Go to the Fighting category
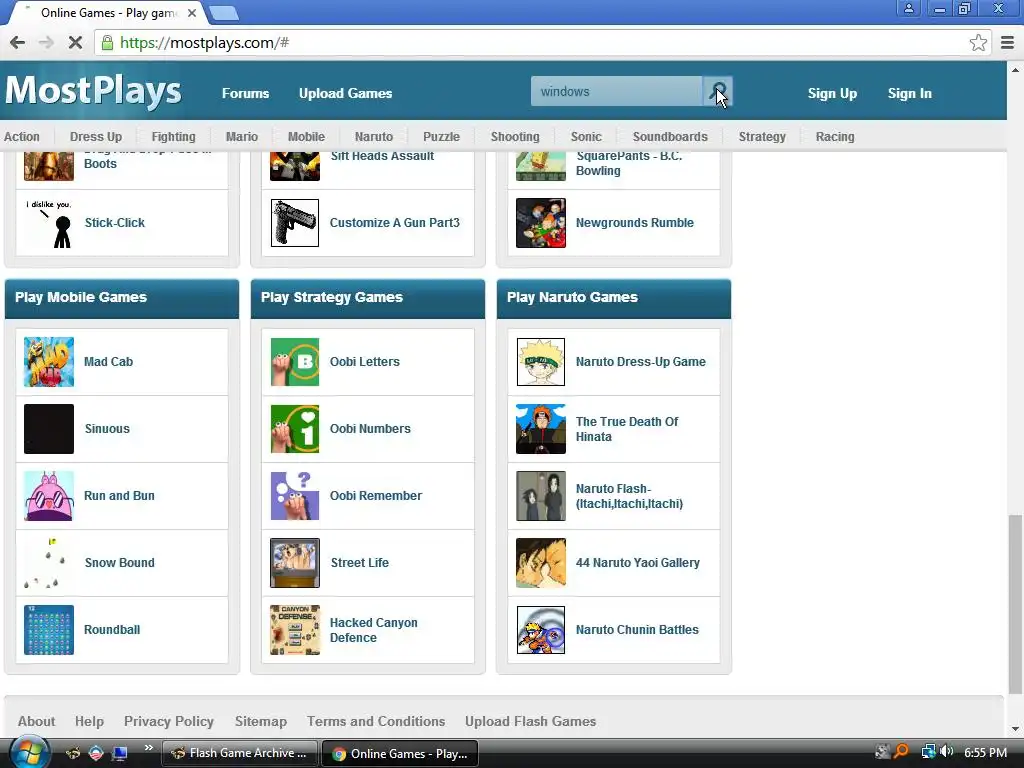1024x768 pixels. coord(173,136)
